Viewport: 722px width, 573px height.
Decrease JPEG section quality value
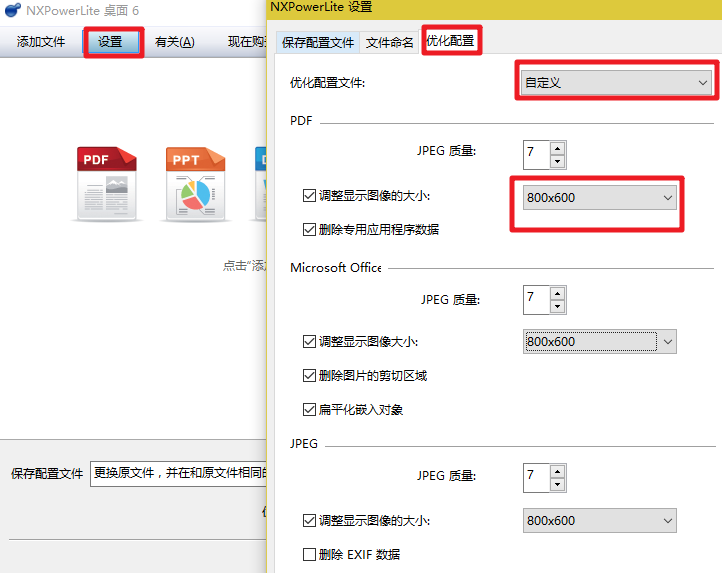pyautogui.click(x=558, y=484)
